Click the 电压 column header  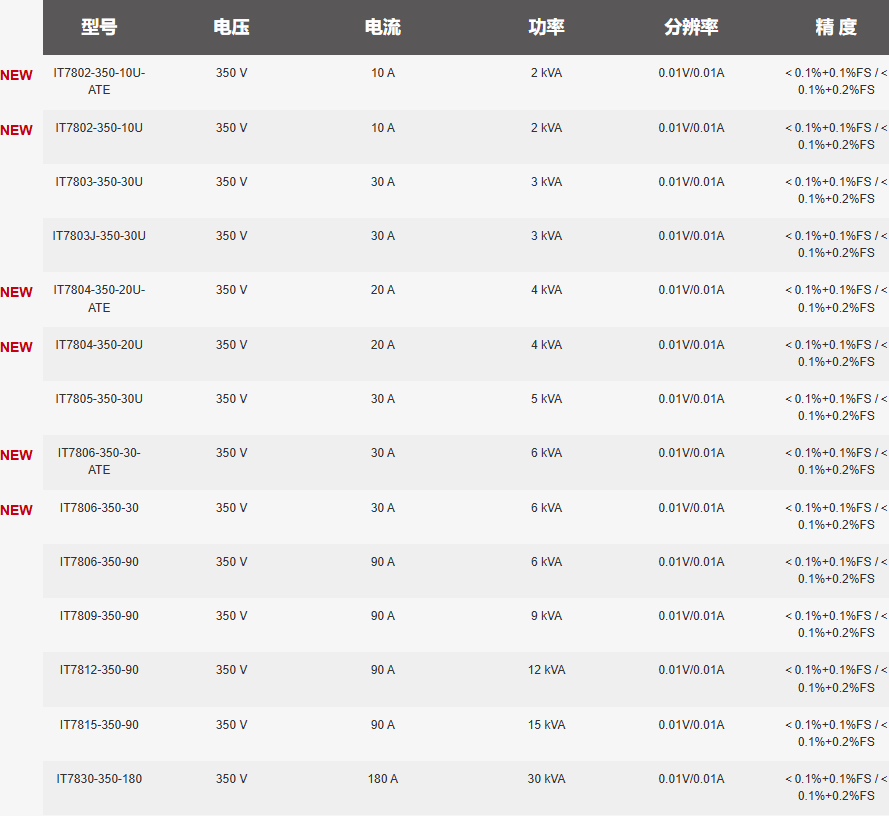[x=231, y=27]
